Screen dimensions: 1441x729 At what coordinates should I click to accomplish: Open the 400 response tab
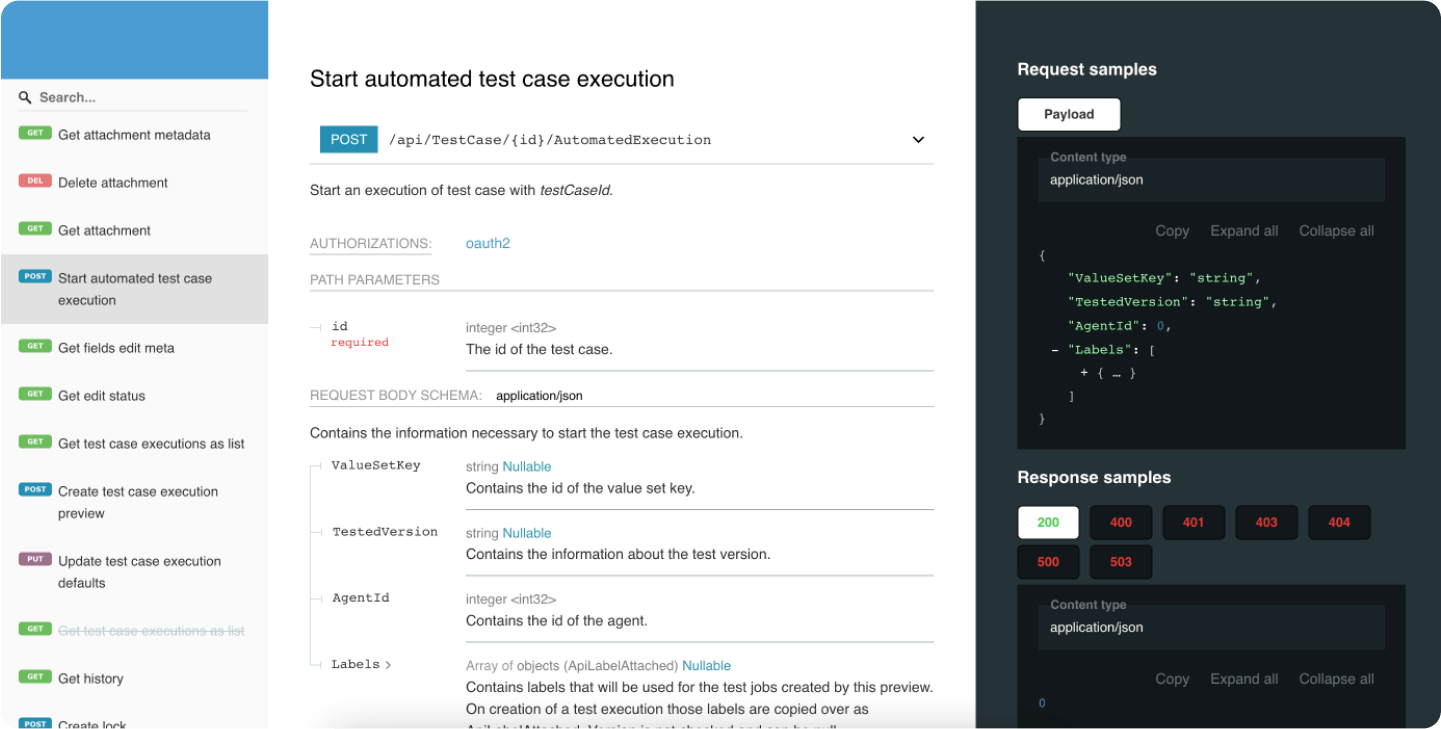click(1120, 522)
